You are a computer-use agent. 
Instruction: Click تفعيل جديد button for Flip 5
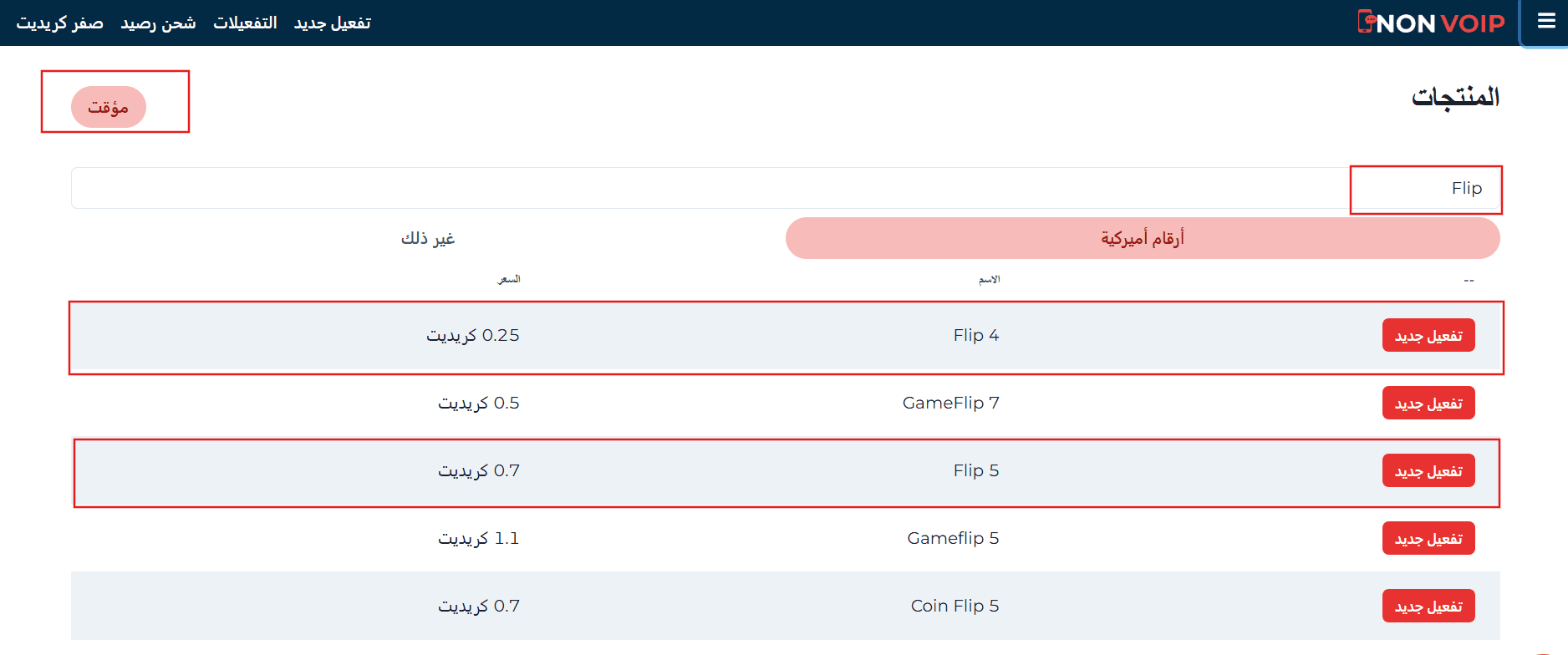point(1428,470)
